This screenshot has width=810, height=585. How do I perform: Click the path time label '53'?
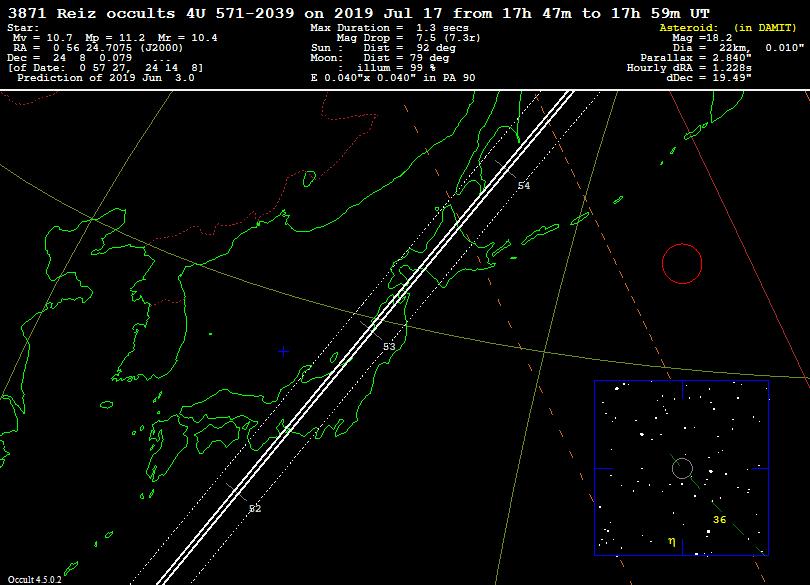[x=389, y=346]
